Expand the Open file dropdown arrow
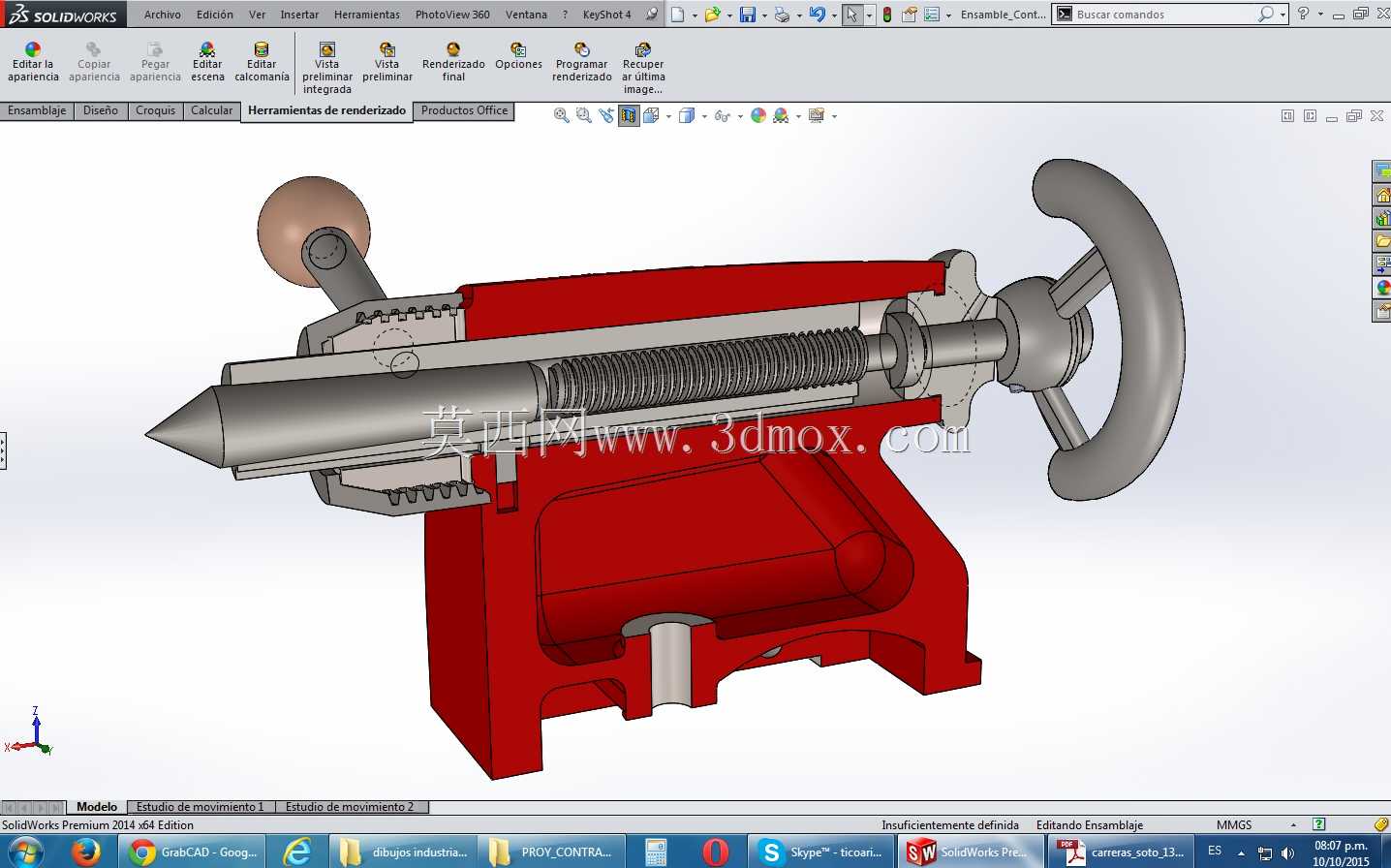The image size is (1391, 868). (x=729, y=15)
